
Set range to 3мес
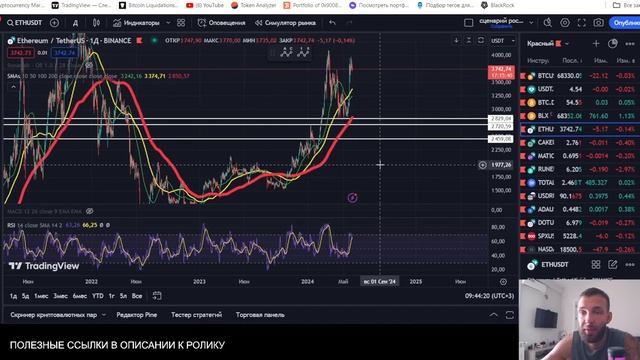(x=60, y=296)
